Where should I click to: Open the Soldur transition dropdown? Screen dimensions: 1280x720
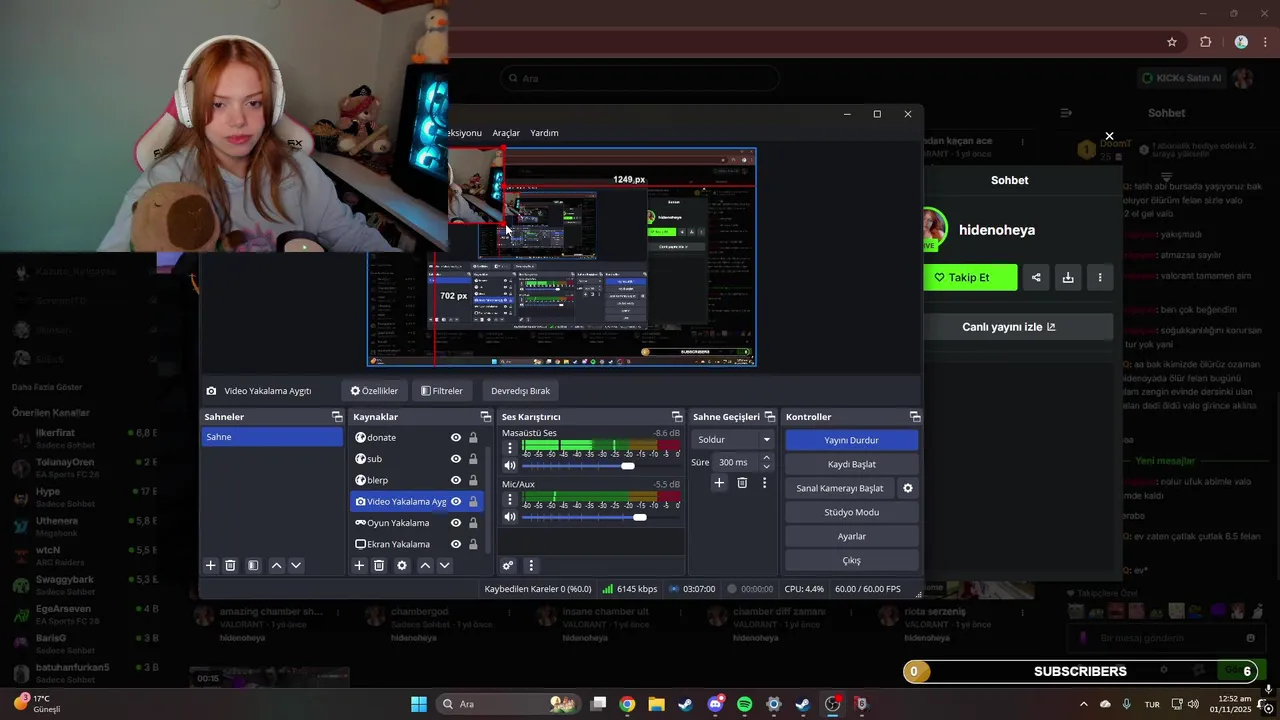tap(734, 440)
